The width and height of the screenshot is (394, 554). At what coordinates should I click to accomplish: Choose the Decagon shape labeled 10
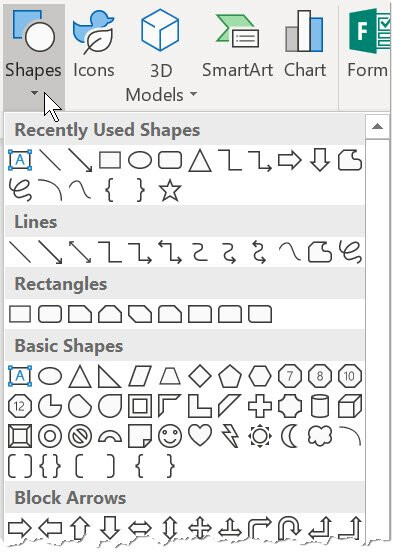[x=350, y=376]
